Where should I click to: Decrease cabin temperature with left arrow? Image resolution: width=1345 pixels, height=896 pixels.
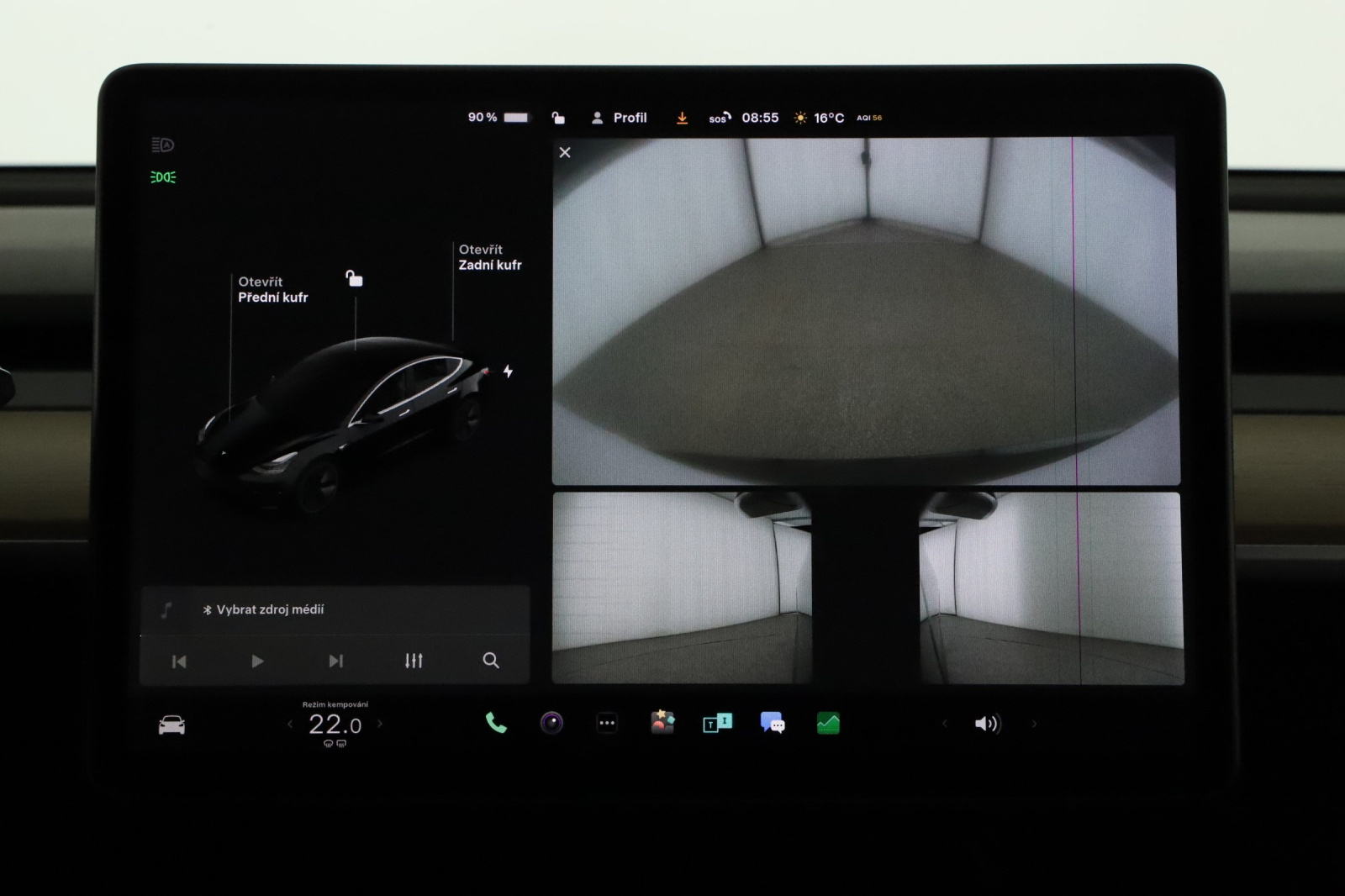[290, 724]
